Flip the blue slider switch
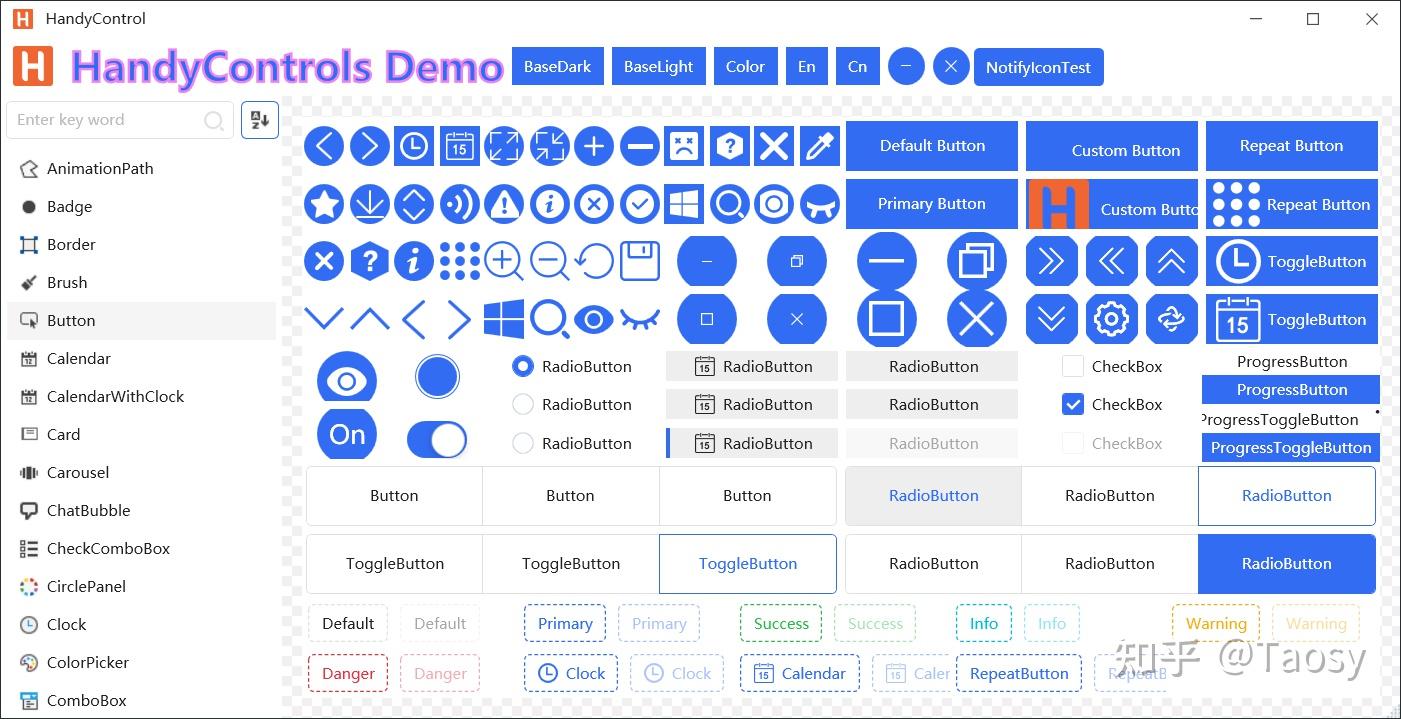The height and width of the screenshot is (719, 1401). [437, 439]
